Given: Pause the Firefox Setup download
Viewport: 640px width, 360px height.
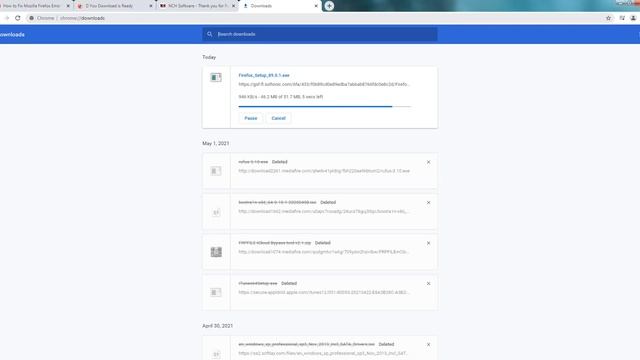Looking at the screenshot, I should pyautogui.click(x=251, y=118).
